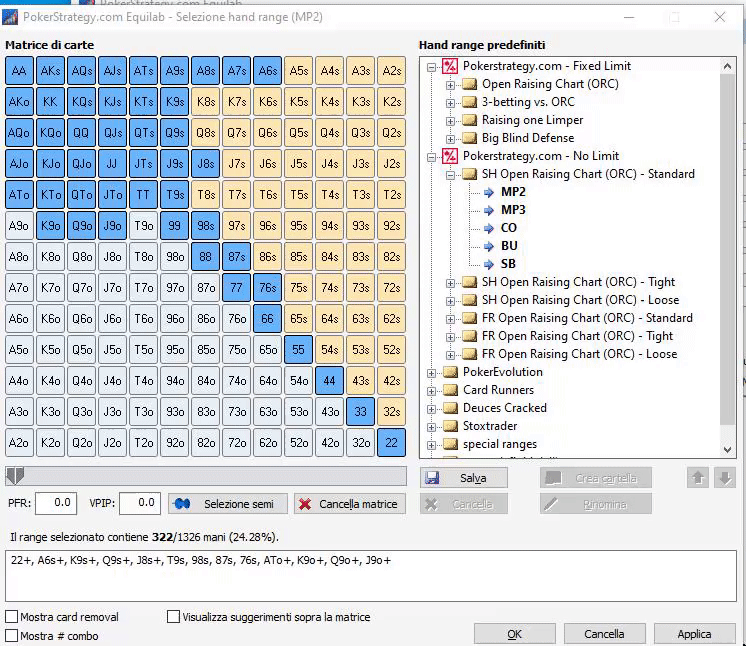Click the Deuces Cracked folder icon
This screenshot has width=746, height=646.
[x=450, y=408]
